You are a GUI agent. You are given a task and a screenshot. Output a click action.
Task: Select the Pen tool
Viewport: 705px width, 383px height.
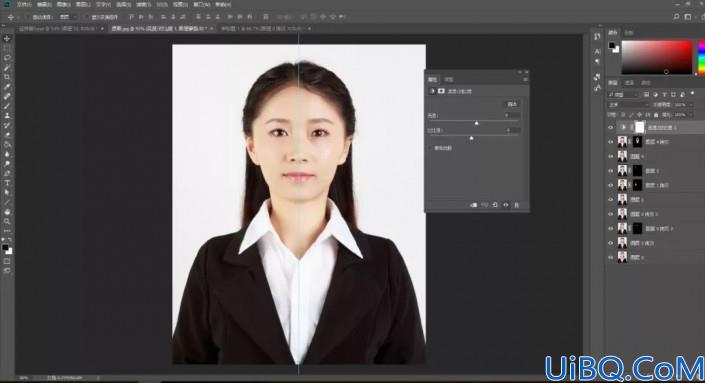click(7, 173)
